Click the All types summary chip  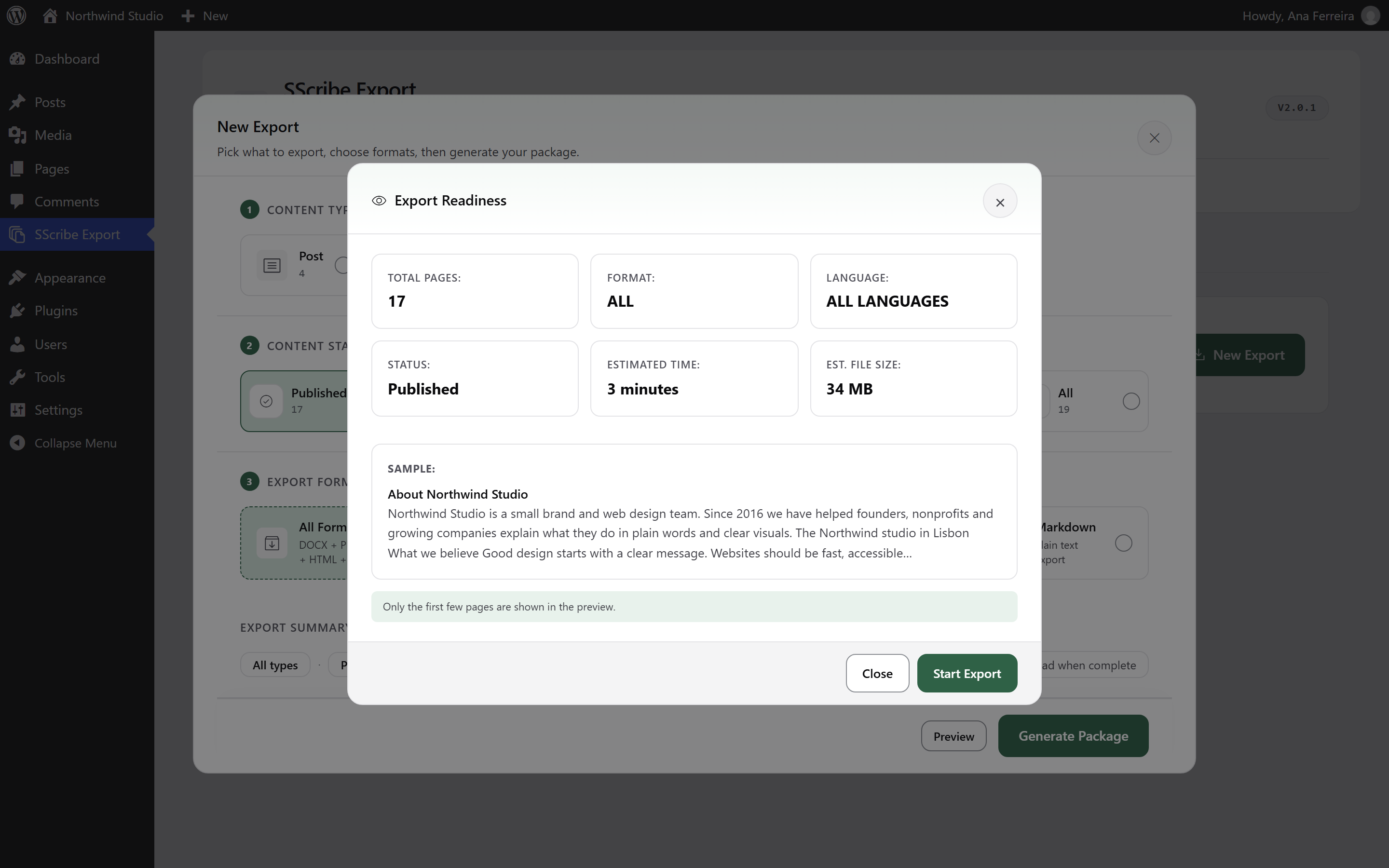click(275, 665)
